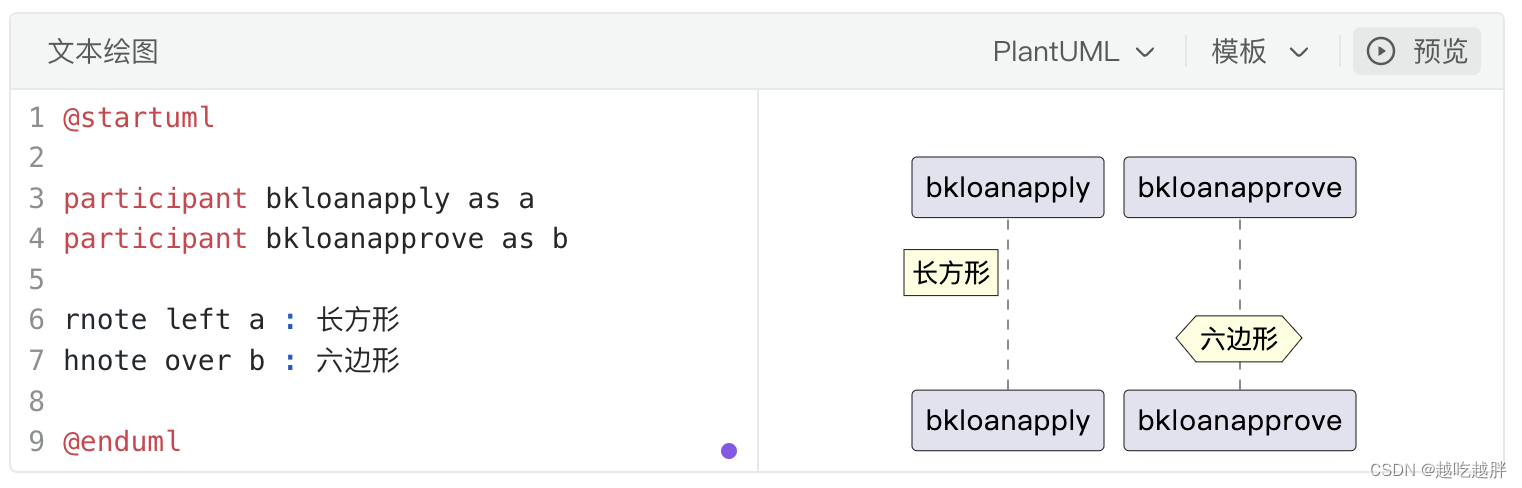Place cursor on participant bkloanapprove line

[x=315, y=239]
